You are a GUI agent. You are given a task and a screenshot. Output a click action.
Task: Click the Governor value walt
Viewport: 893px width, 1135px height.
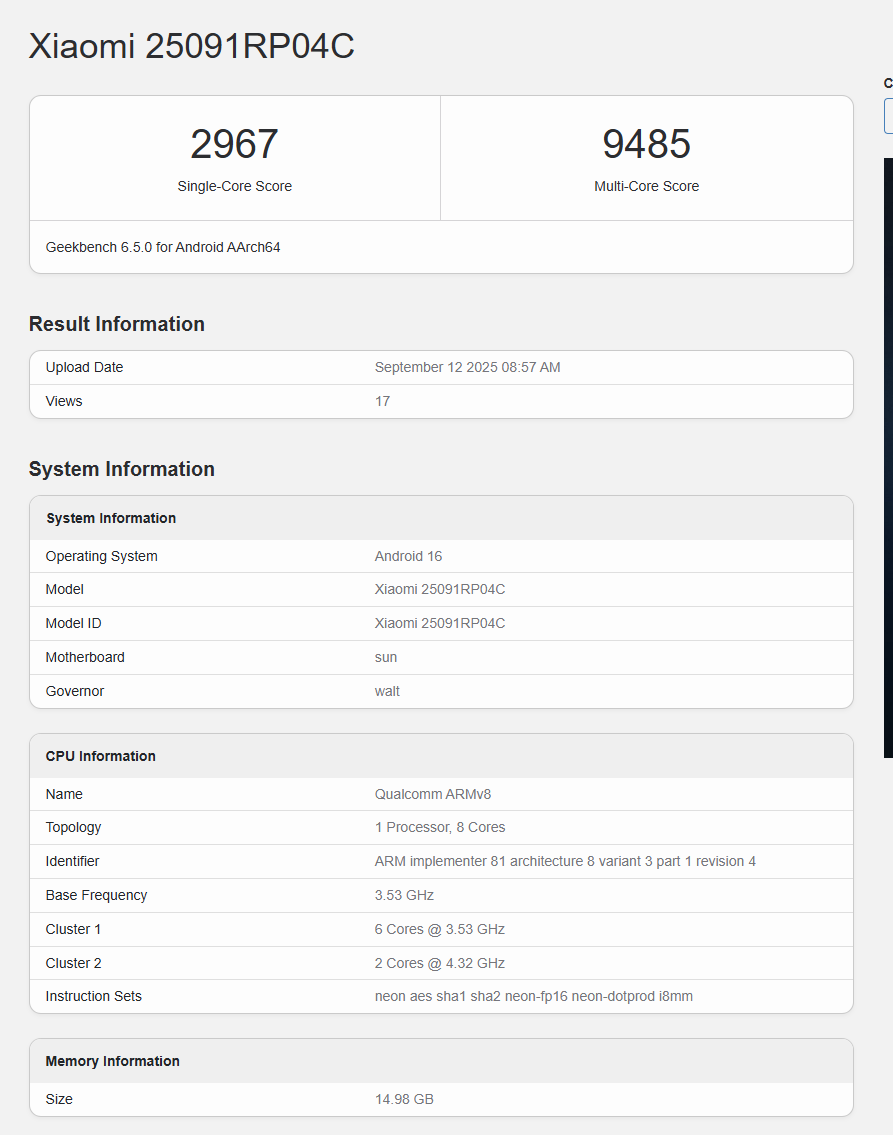(387, 691)
